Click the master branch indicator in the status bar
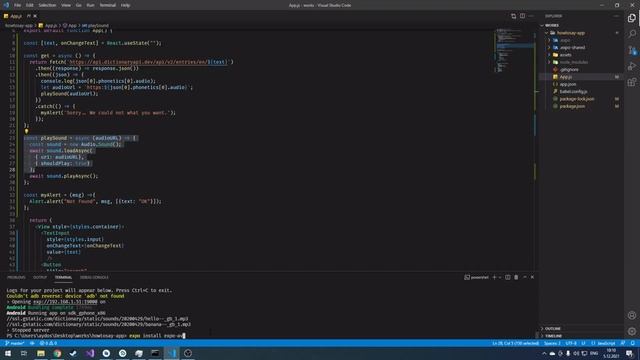640x360 pixels. pyautogui.click(x=15, y=343)
